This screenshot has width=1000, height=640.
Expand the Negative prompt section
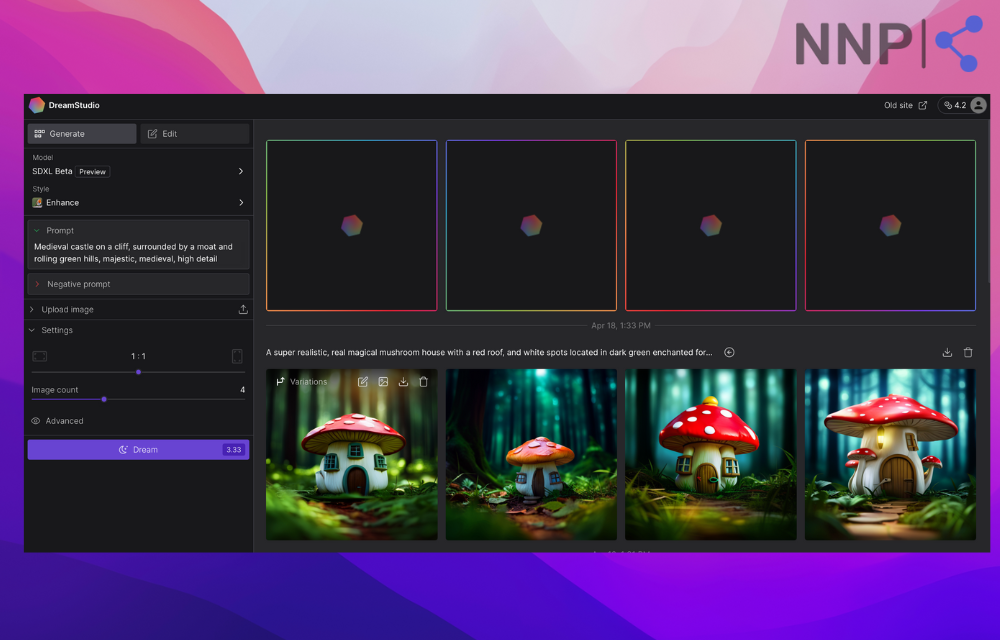click(x=138, y=284)
